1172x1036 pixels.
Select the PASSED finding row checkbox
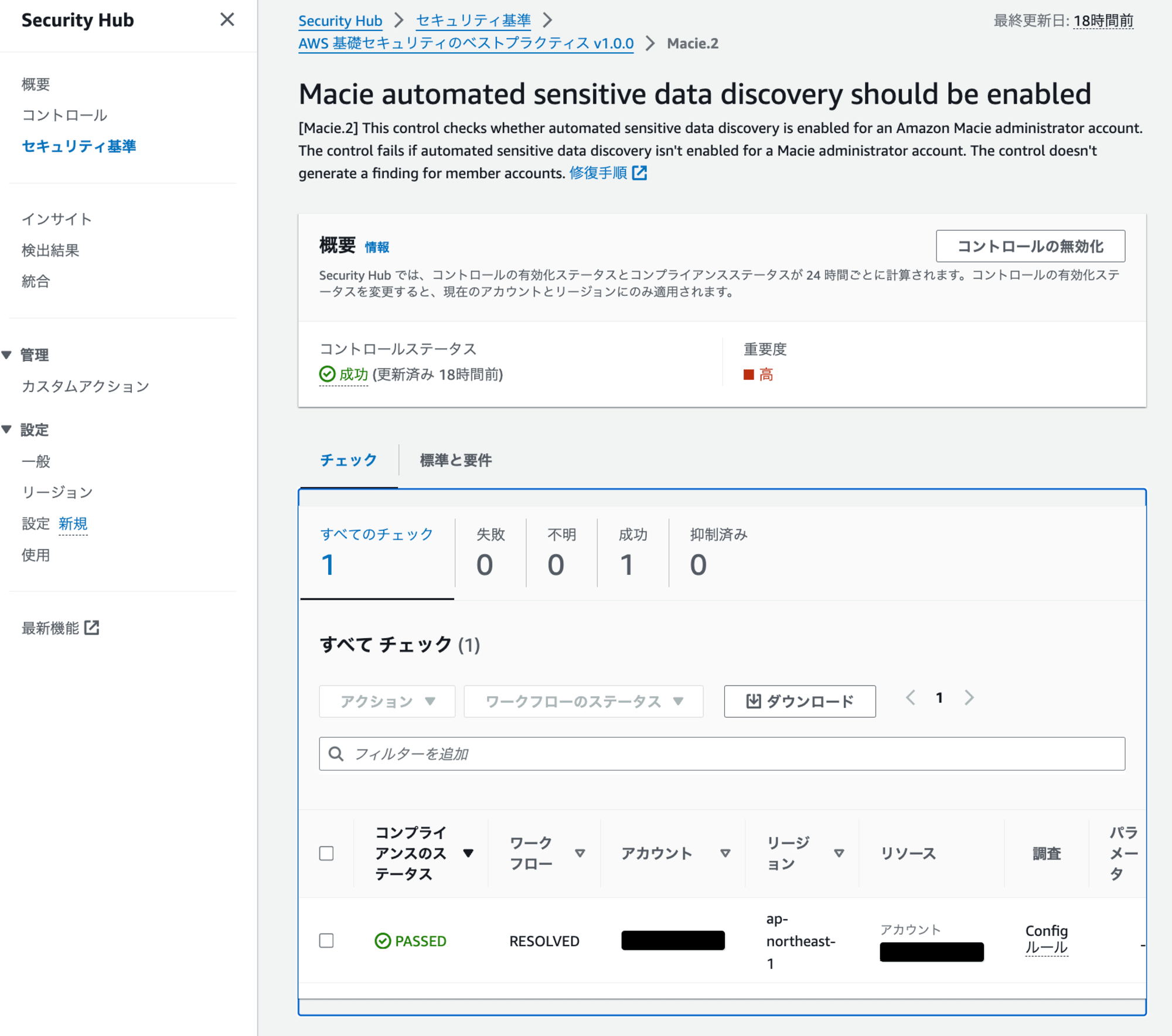[x=326, y=940]
